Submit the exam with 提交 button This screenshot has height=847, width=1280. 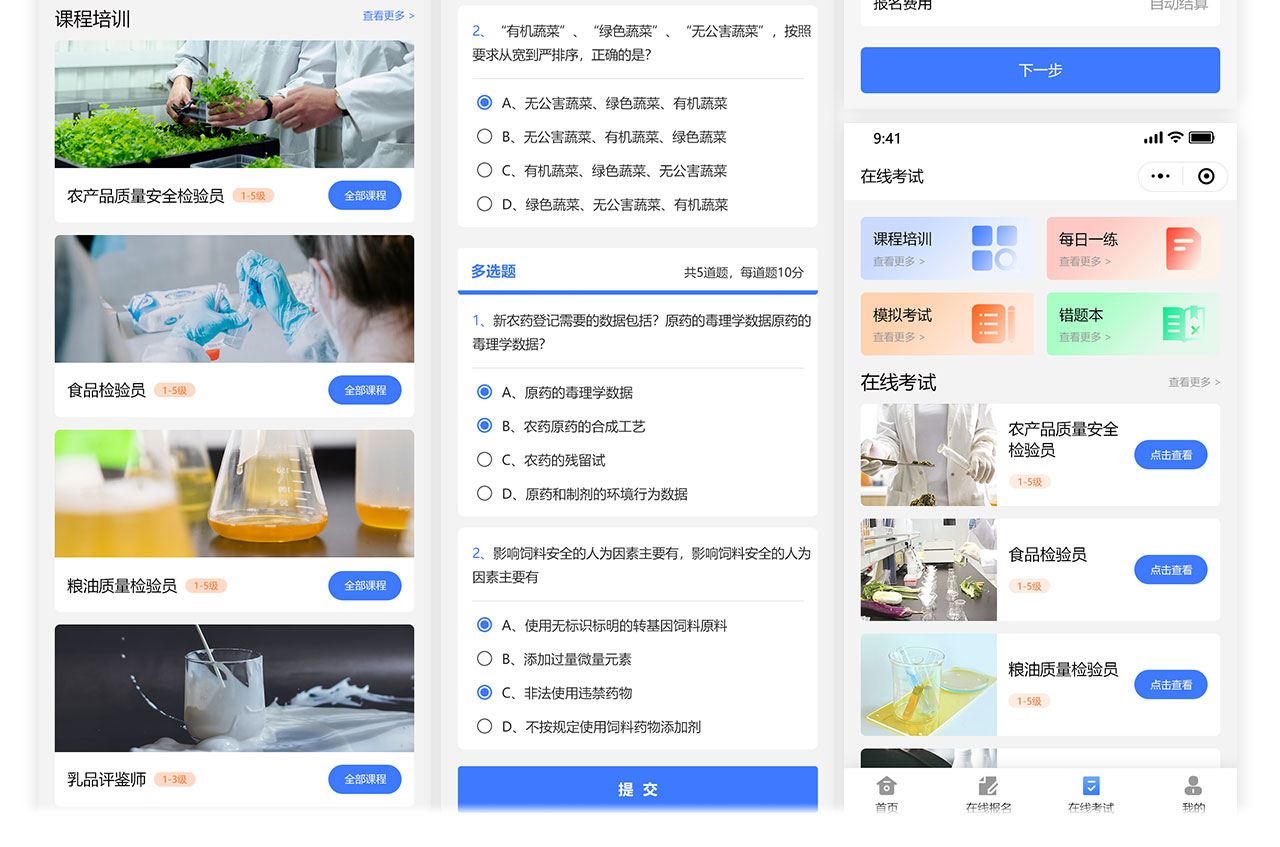638,788
